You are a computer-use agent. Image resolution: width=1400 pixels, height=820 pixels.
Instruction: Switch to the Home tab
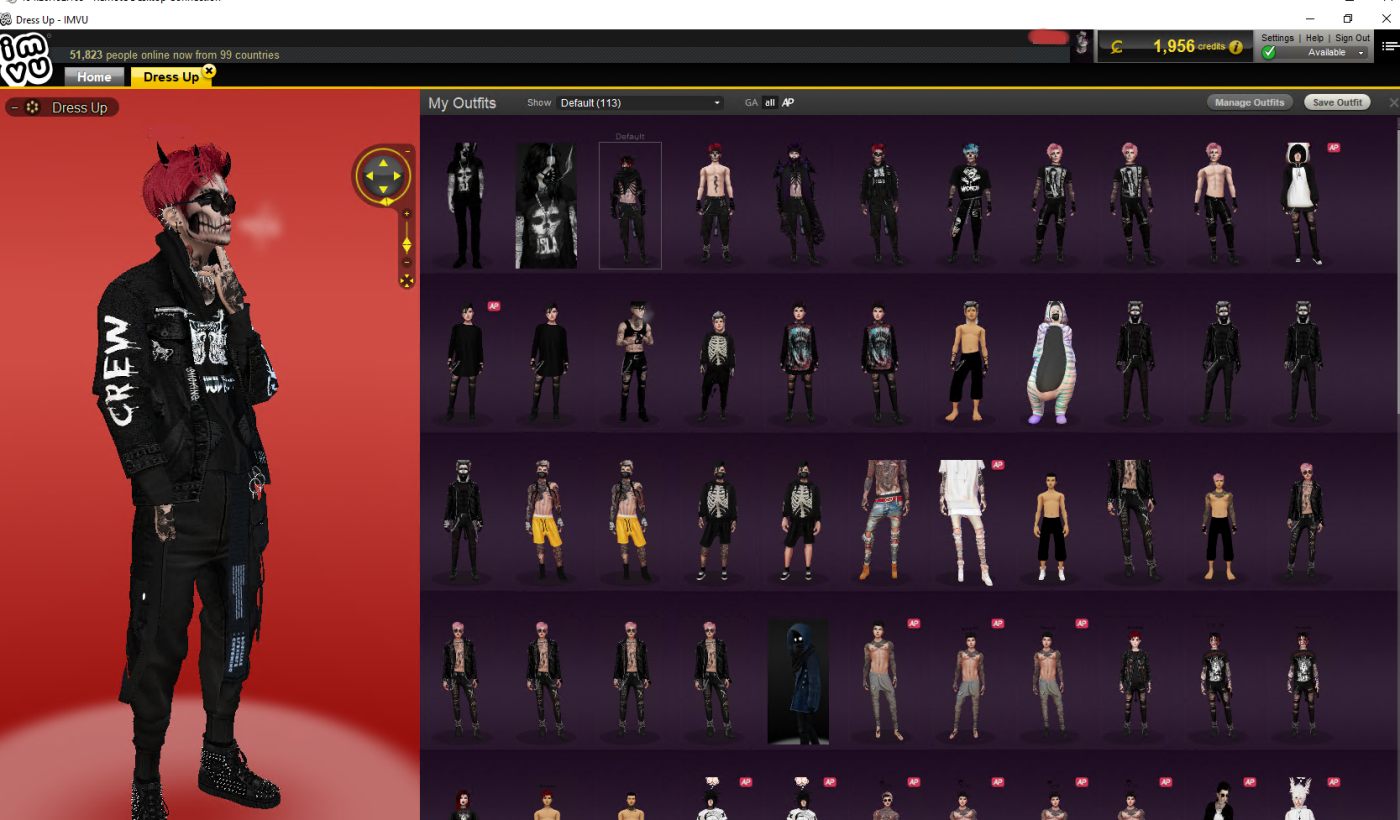coord(94,77)
